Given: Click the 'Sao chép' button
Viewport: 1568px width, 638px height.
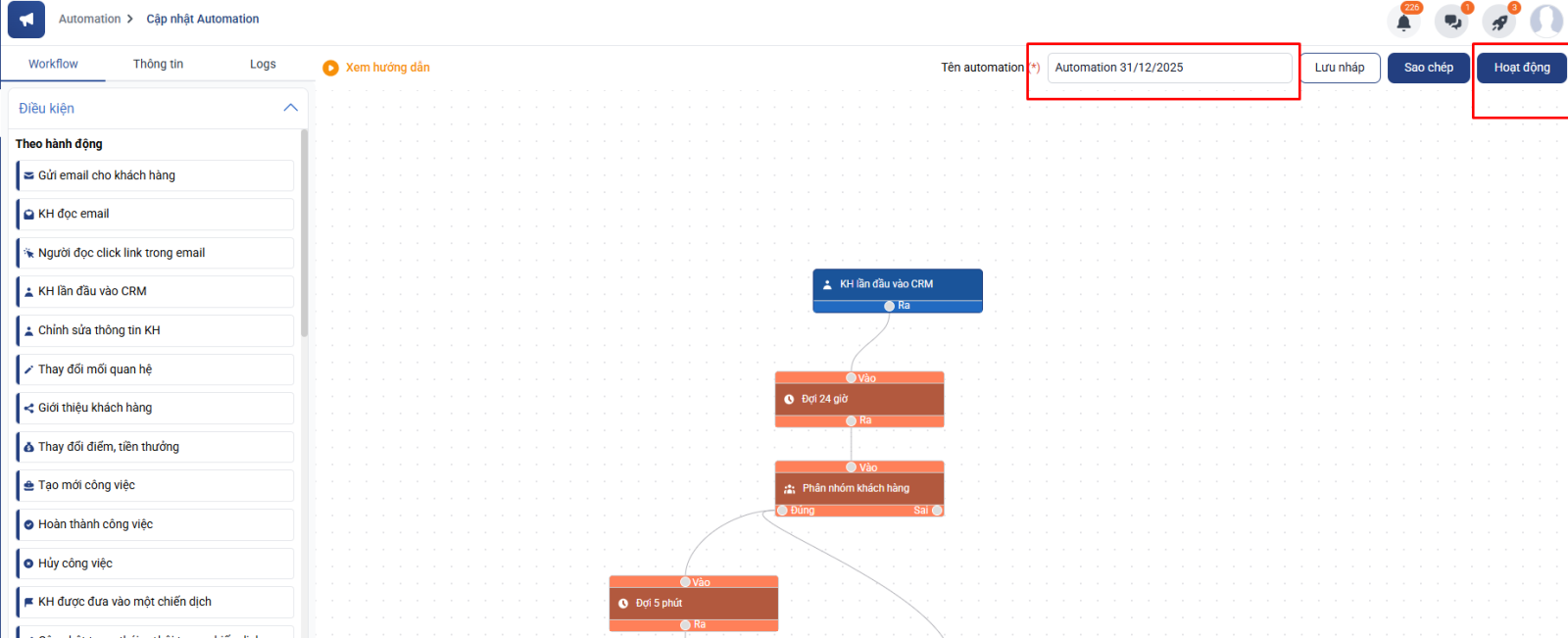Looking at the screenshot, I should (x=1428, y=68).
